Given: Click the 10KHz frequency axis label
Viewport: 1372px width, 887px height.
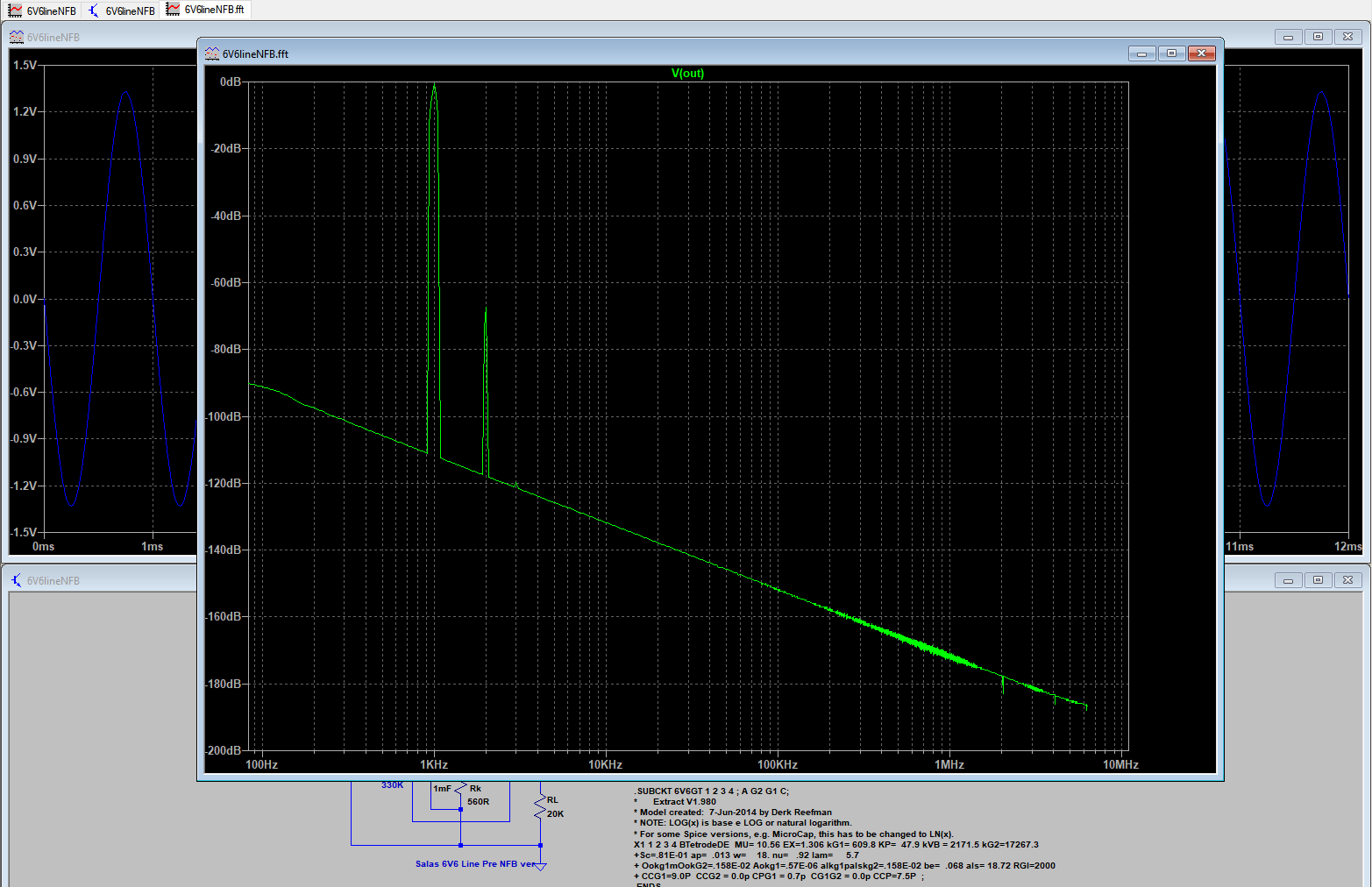Looking at the screenshot, I should [x=605, y=764].
